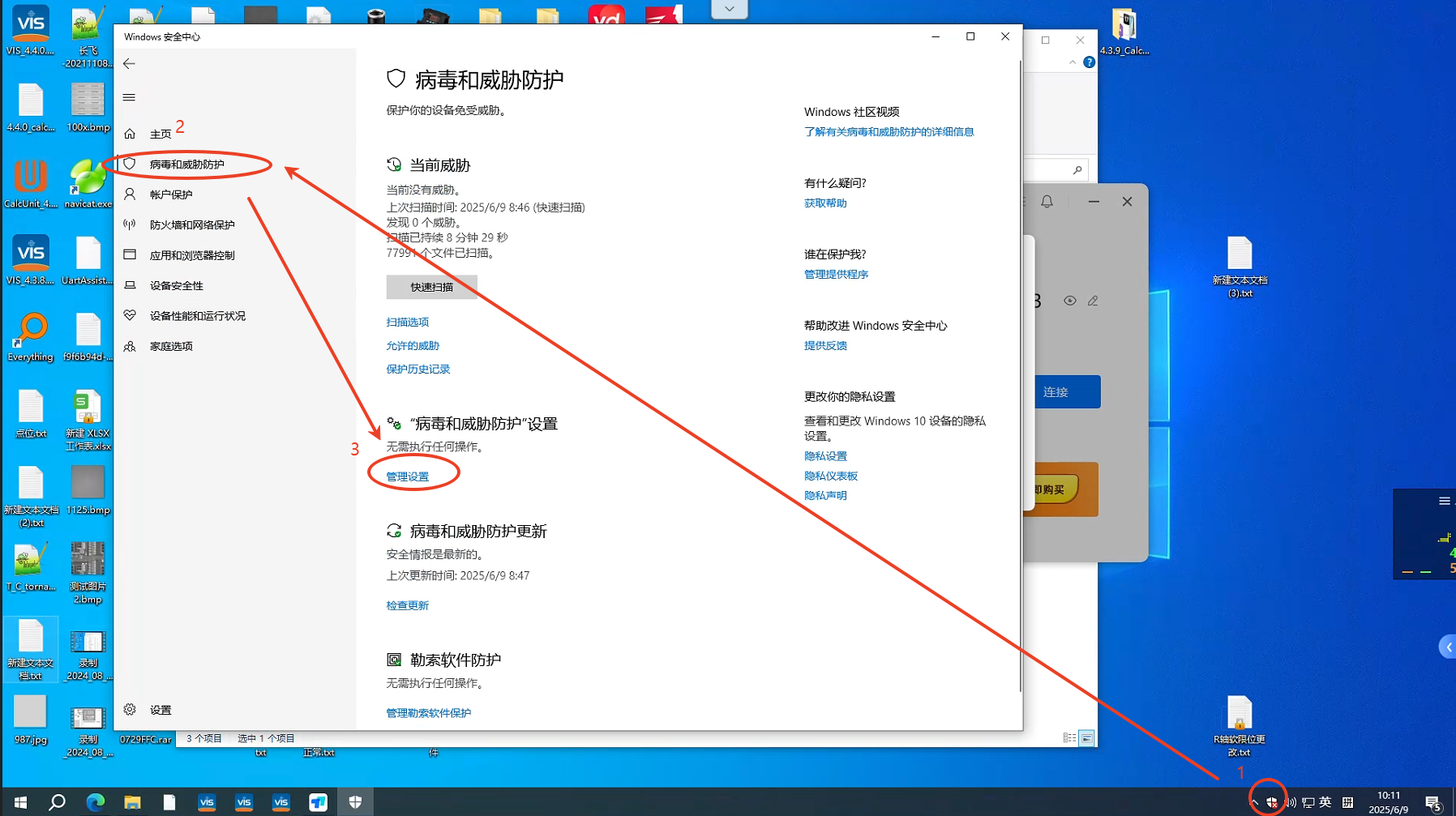Open the Windows Start menu
Image resolution: width=1456 pixels, height=816 pixels.
tap(21, 802)
